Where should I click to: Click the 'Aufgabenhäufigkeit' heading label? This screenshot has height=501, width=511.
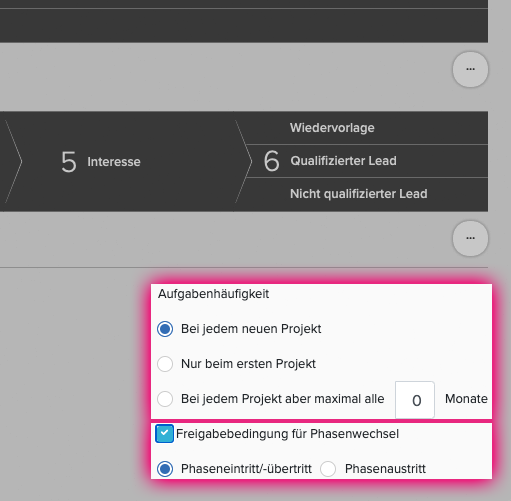point(213,294)
